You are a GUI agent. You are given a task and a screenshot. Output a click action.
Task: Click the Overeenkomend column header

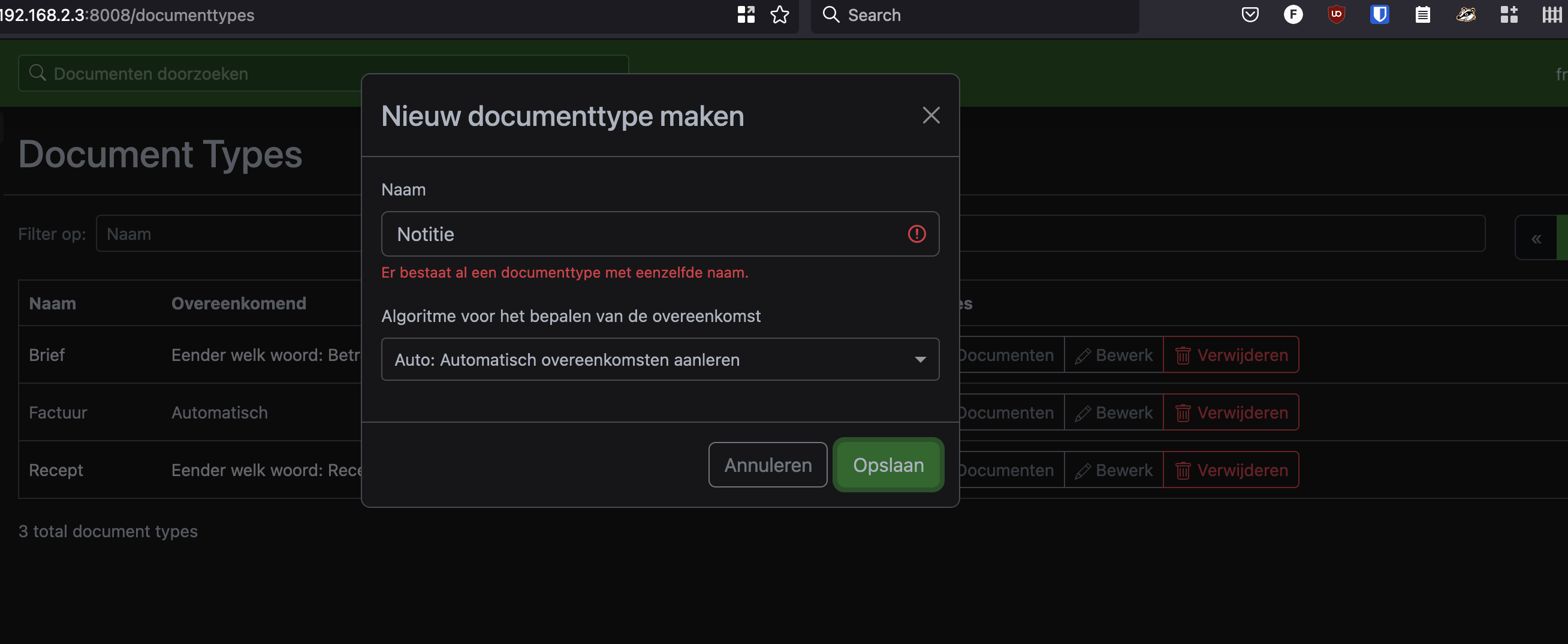click(x=239, y=303)
